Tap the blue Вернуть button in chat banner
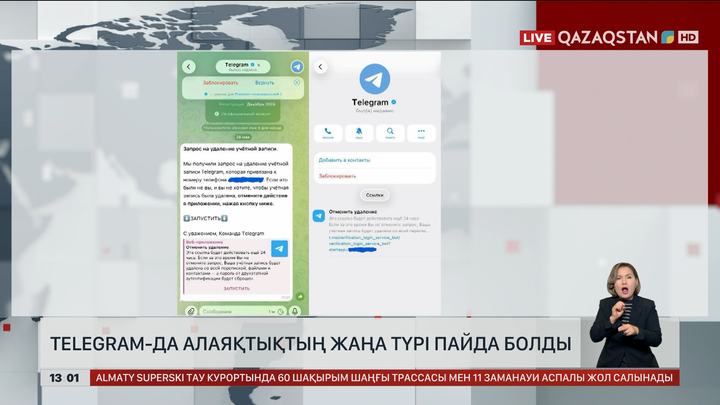This screenshot has height=405, width=720. pos(264,83)
